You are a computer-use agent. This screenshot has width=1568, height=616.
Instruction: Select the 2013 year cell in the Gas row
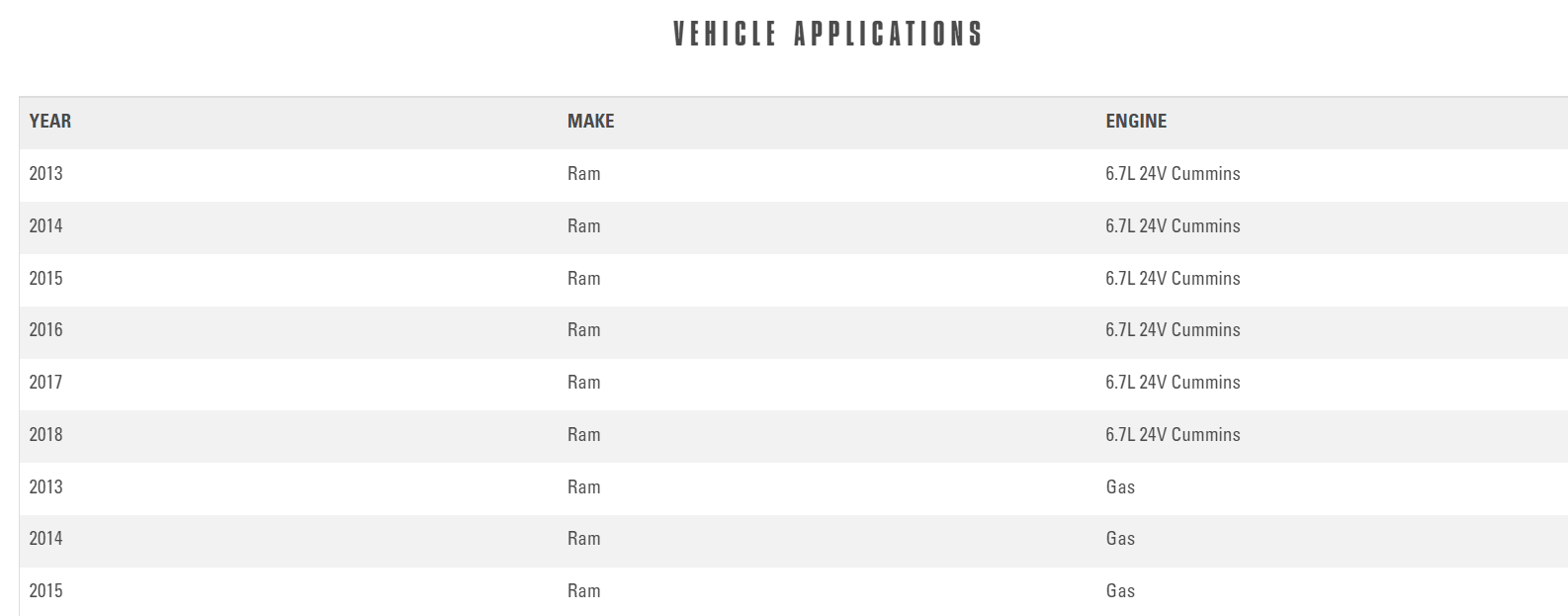tap(45, 487)
